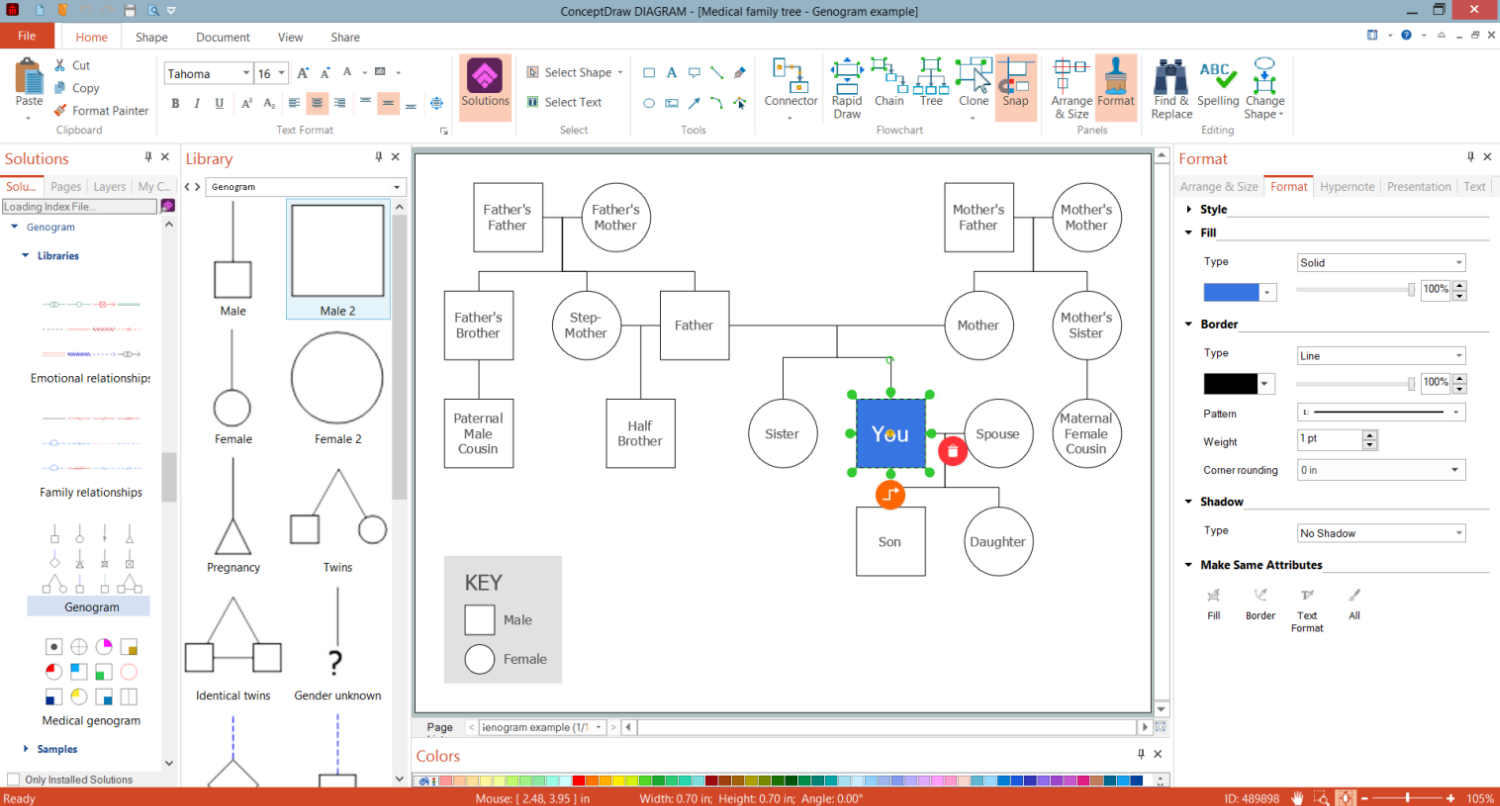Viewport: 1500px width, 806px height.
Task: Click the red delete button near You
Action: tap(953, 451)
